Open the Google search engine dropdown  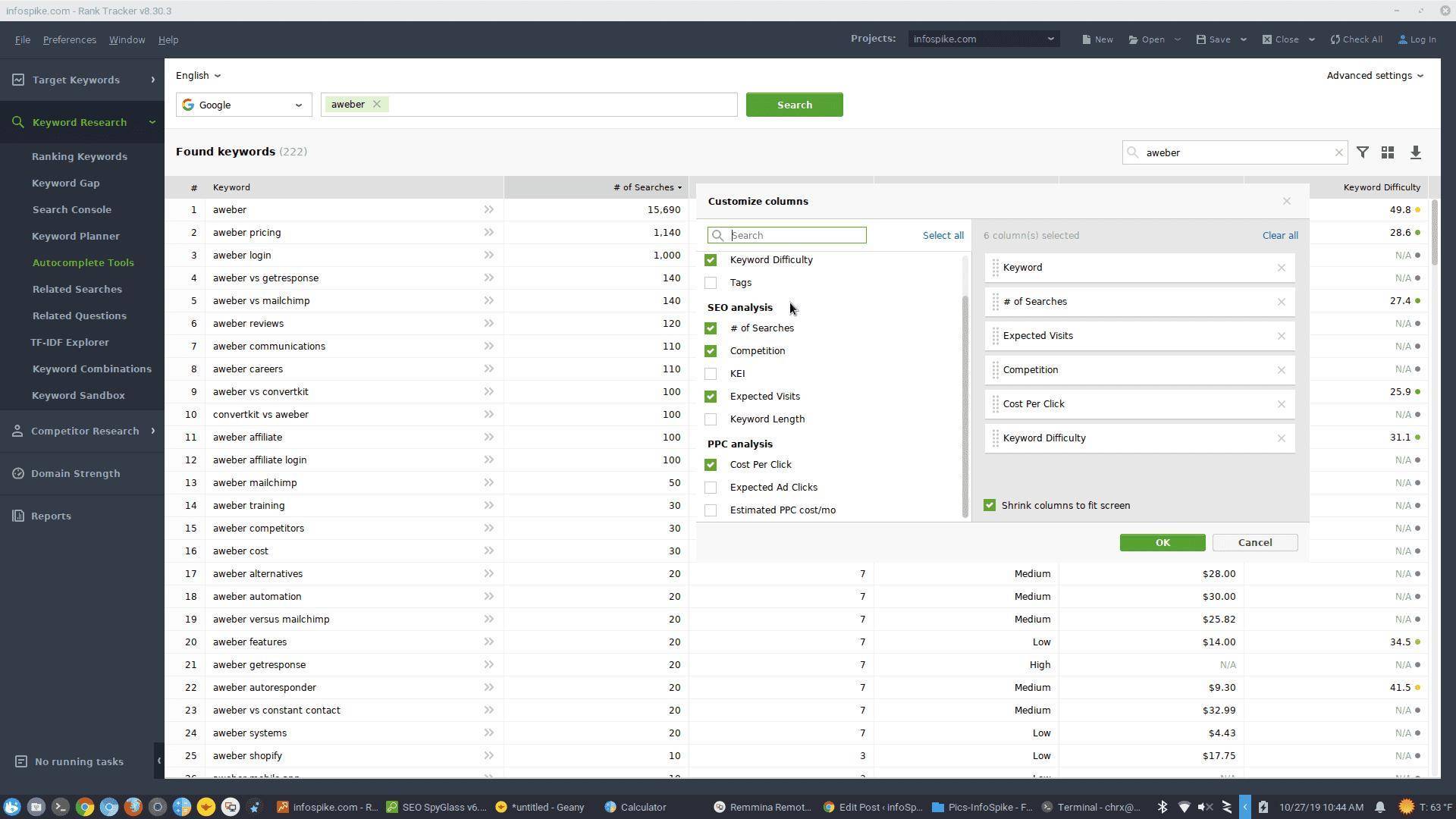[x=243, y=105]
